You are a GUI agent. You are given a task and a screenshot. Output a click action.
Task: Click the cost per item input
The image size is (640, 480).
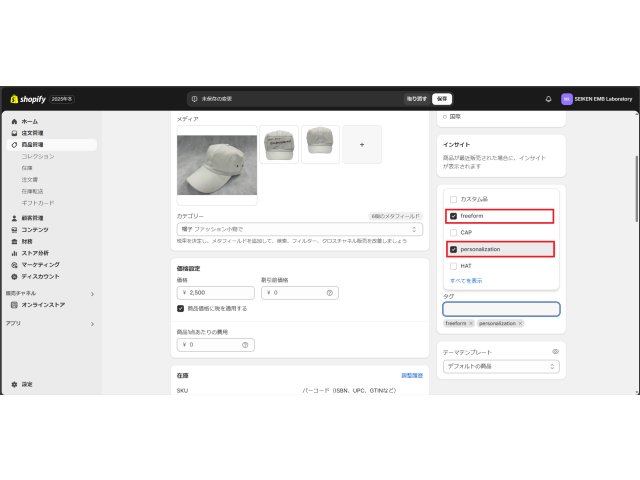[x=216, y=345]
